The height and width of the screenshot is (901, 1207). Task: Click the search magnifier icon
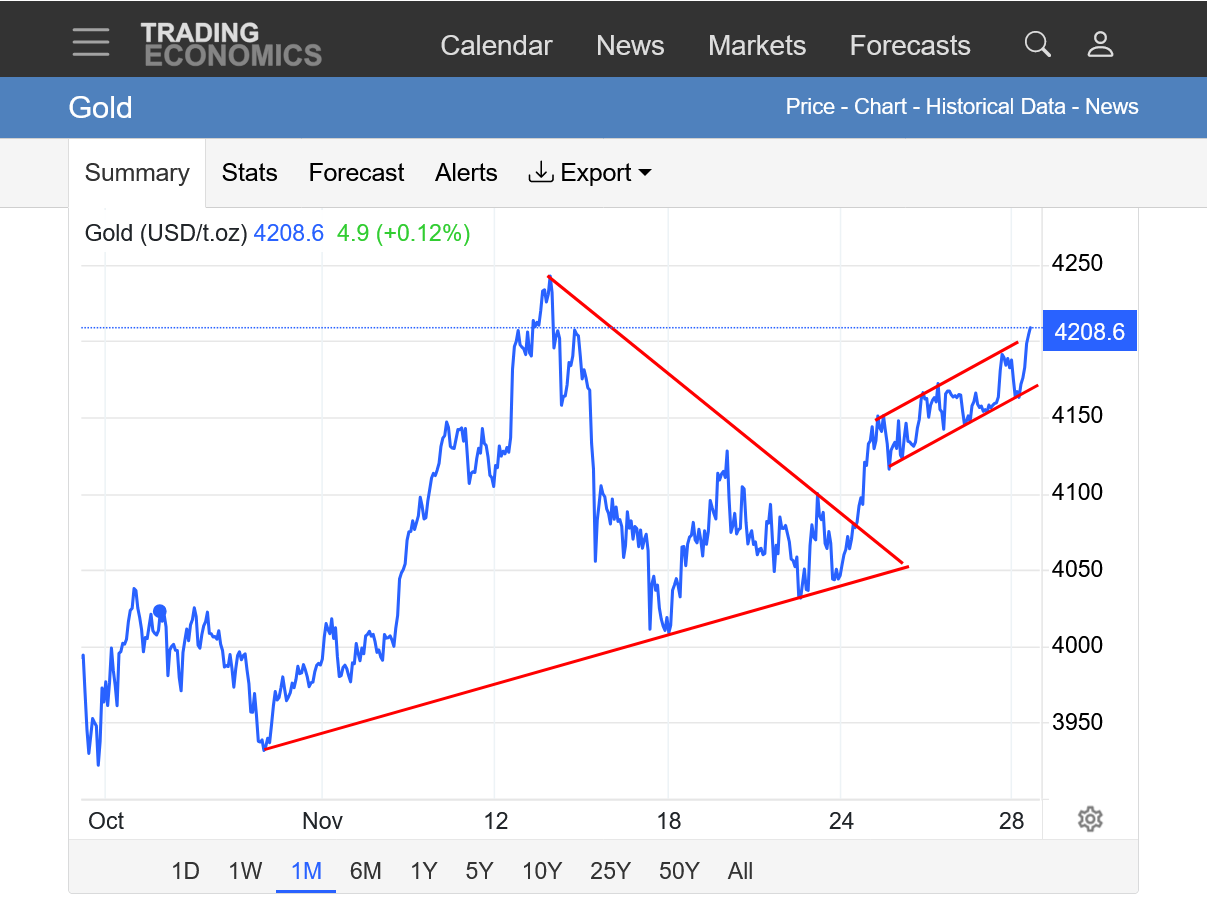click(x=1038, y=45)
